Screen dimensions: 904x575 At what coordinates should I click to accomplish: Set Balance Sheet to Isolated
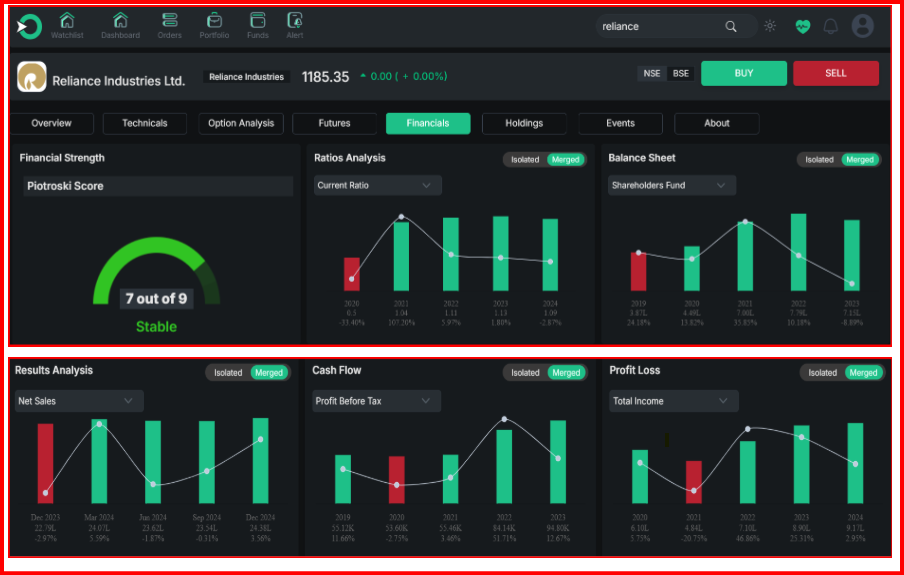(x=819, y=160)
